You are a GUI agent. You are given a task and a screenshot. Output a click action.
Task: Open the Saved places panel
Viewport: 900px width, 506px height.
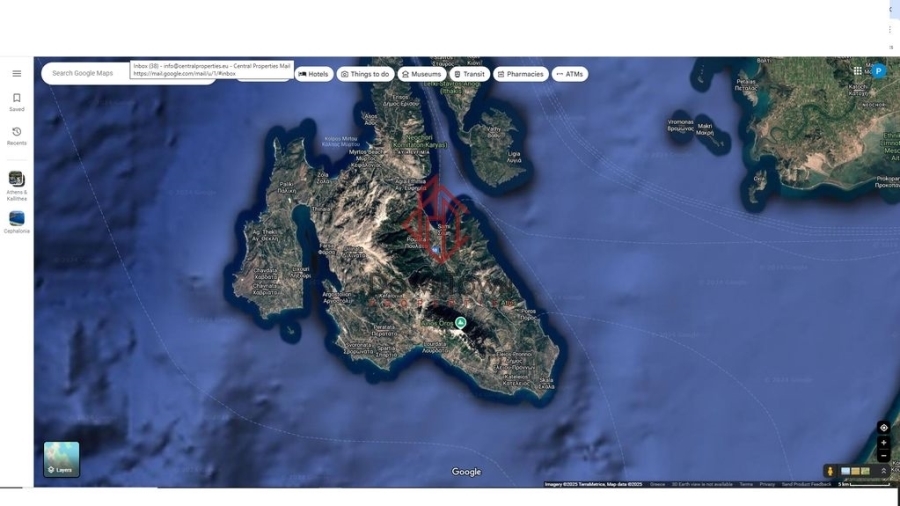(x=16, y=101)
